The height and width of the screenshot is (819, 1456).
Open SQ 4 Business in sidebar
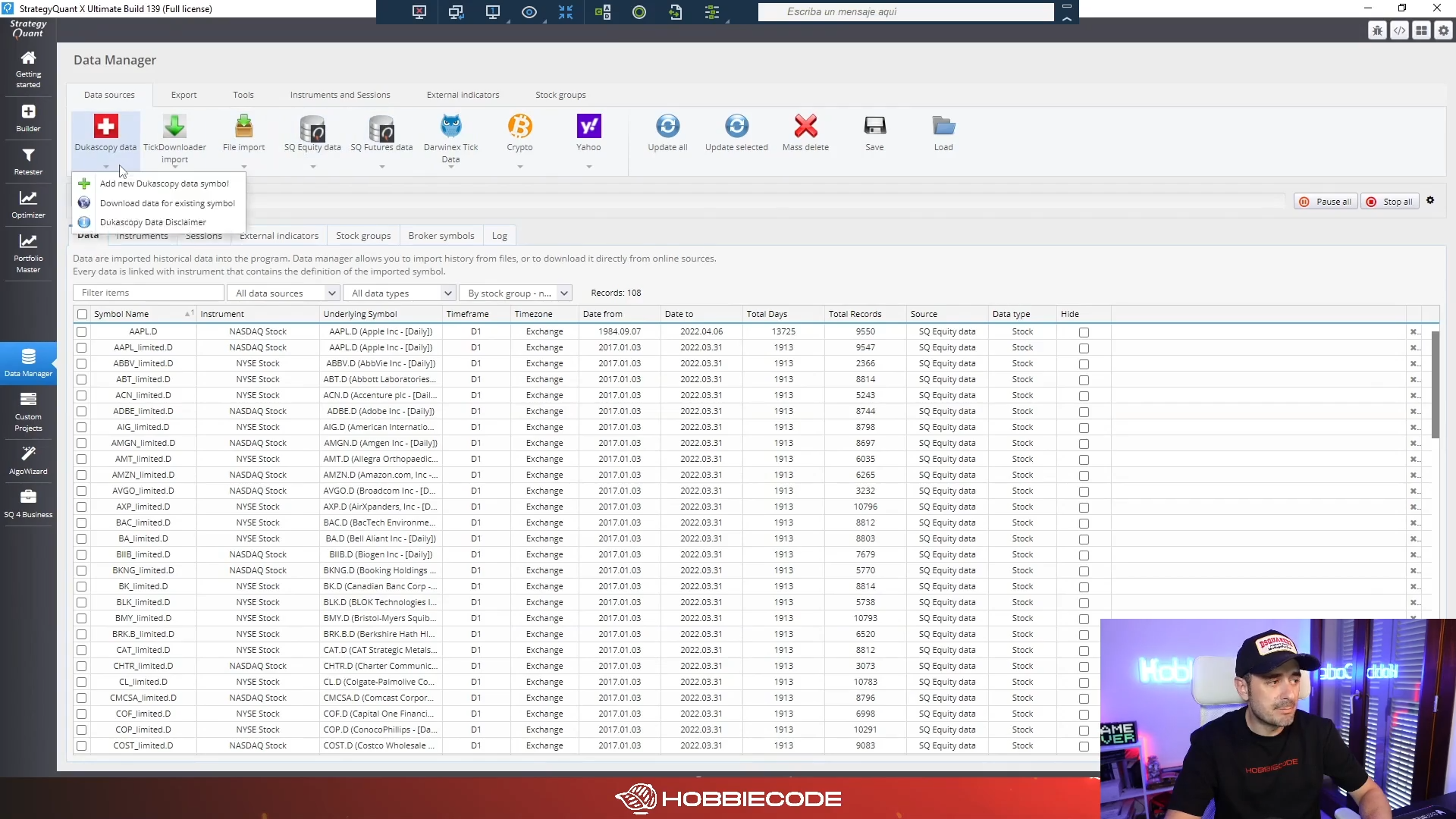click(28, 504)
